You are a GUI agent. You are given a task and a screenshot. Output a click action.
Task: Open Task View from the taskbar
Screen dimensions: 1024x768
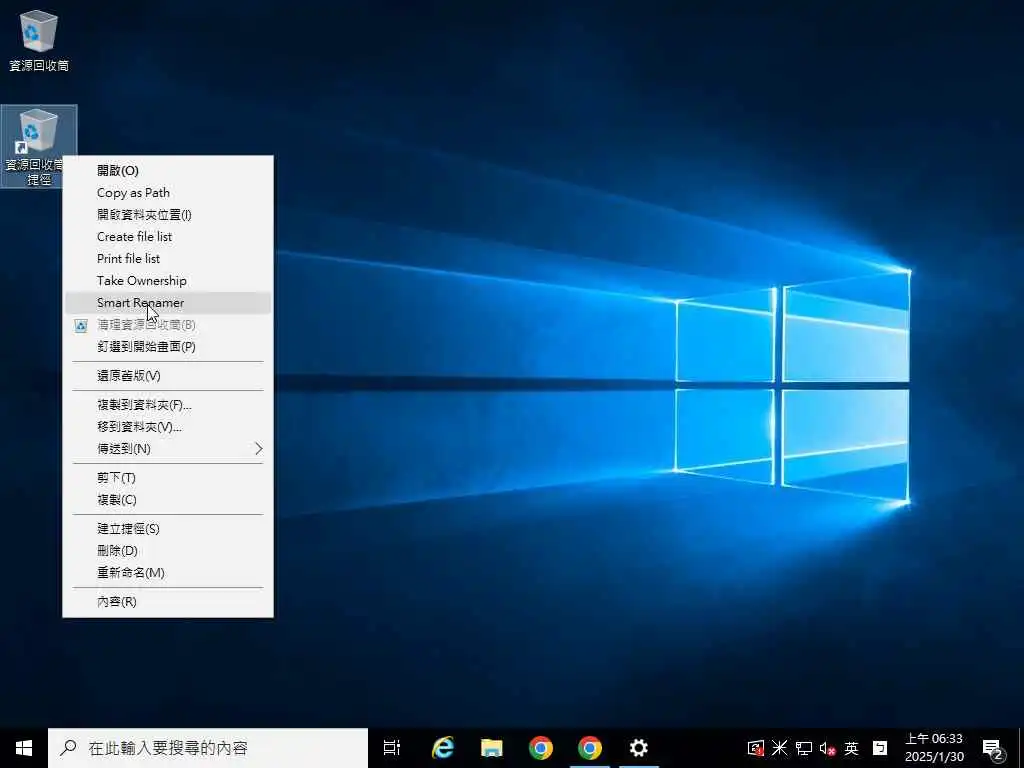click(x=392, y=748)
